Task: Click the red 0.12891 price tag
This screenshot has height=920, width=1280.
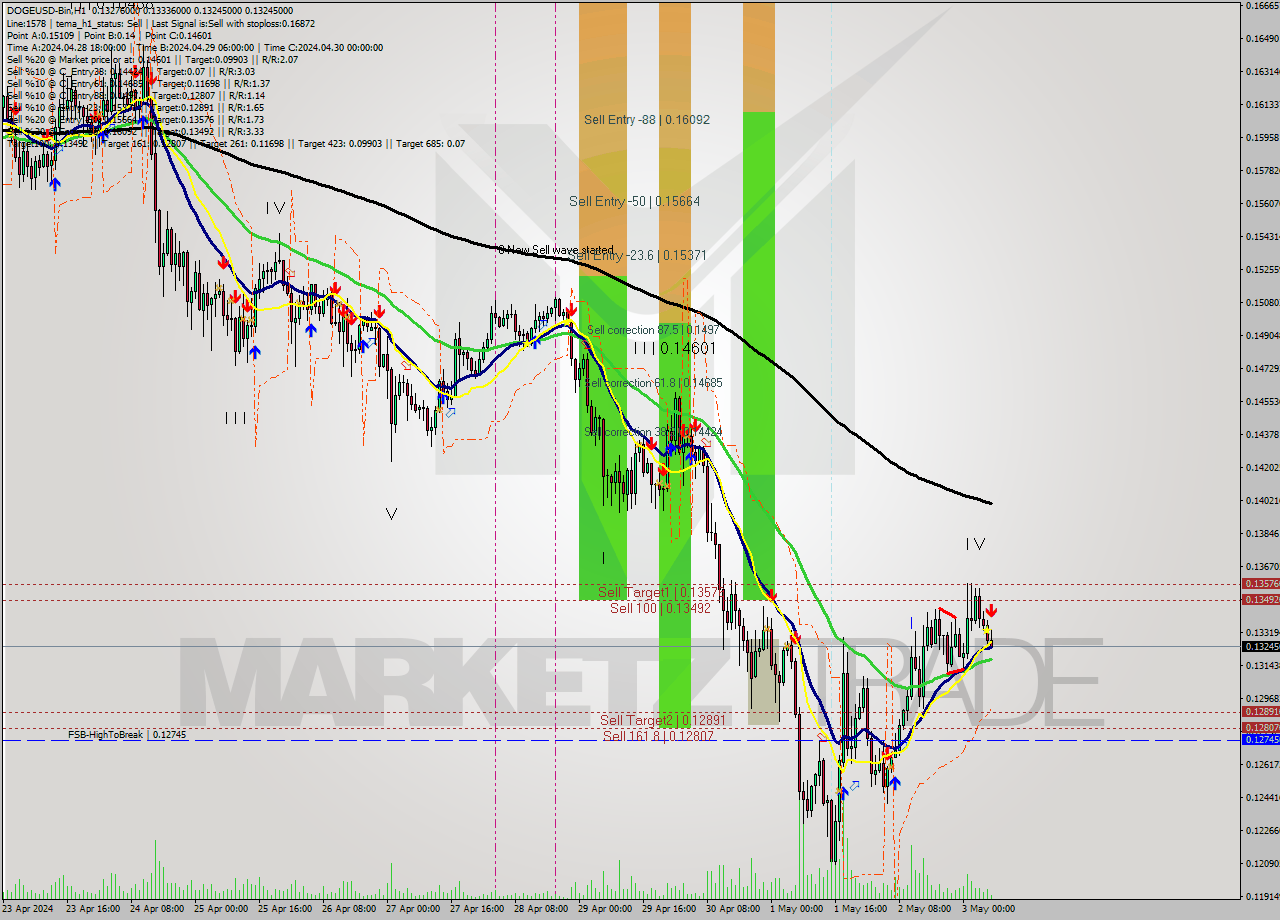Action: (x=1260, y=712)
